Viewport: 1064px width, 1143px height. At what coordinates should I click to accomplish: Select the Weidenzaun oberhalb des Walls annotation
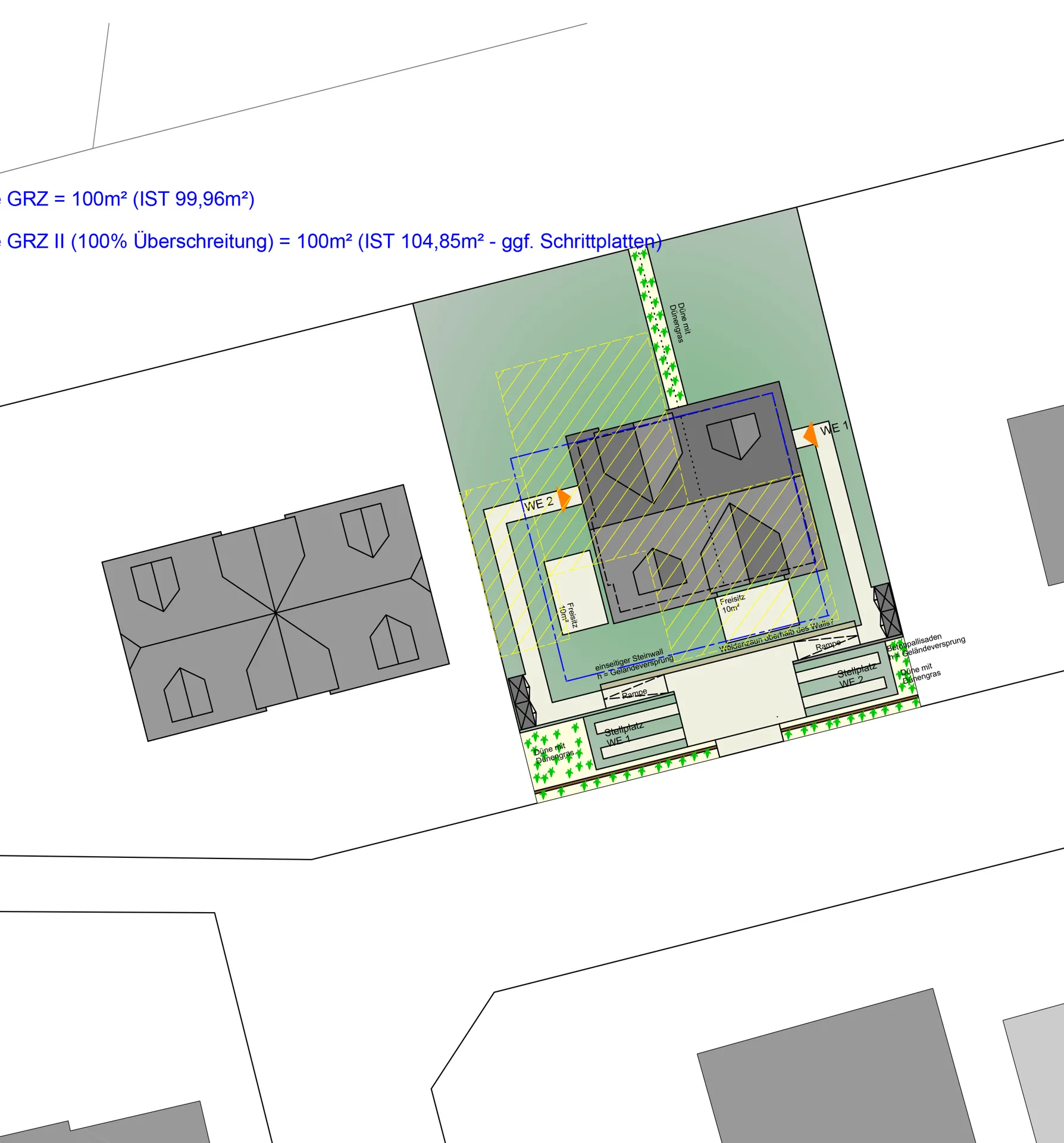(x=776, y=636)
